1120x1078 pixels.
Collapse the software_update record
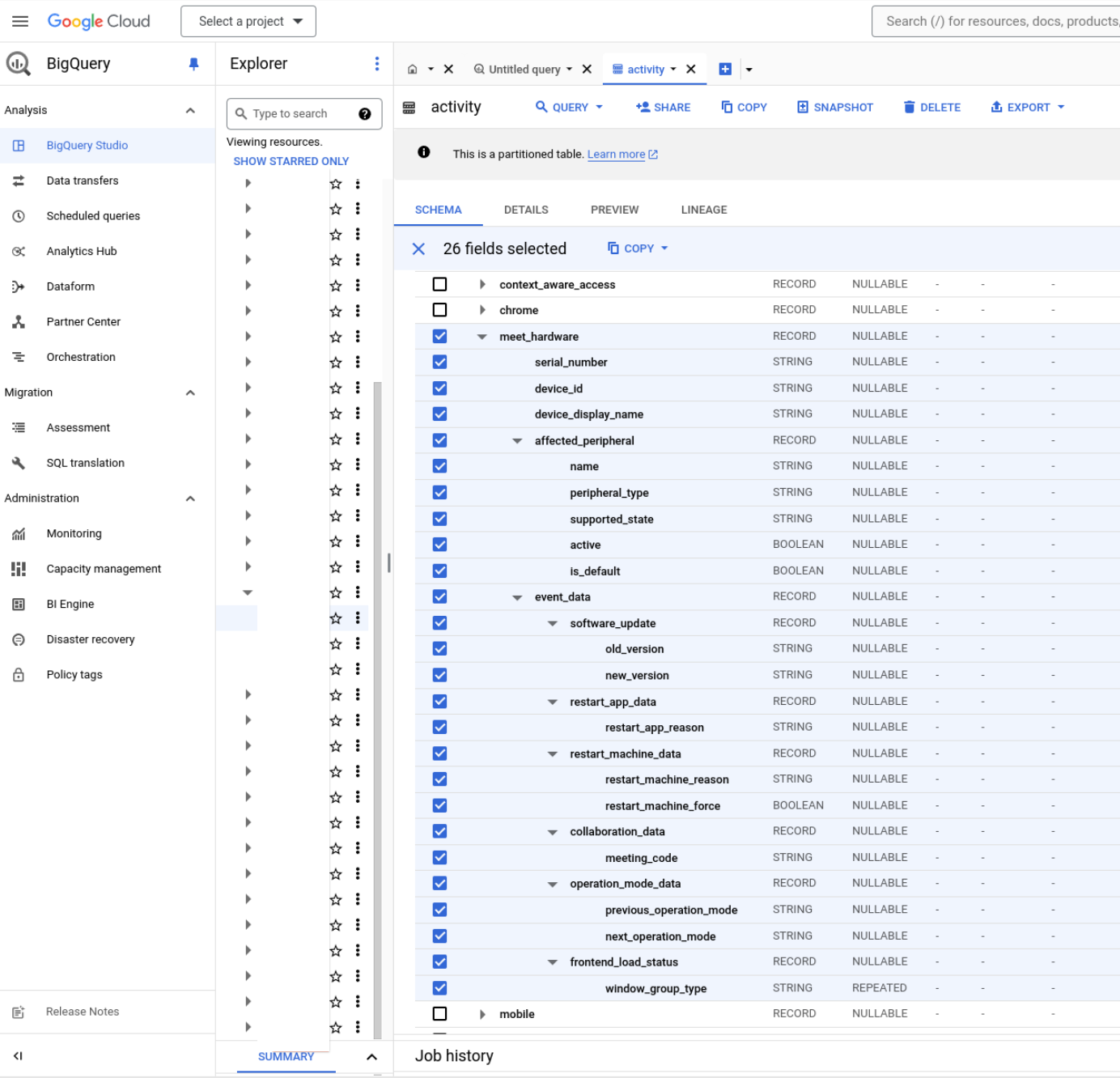pyautogui.click(x=553, y=624)
